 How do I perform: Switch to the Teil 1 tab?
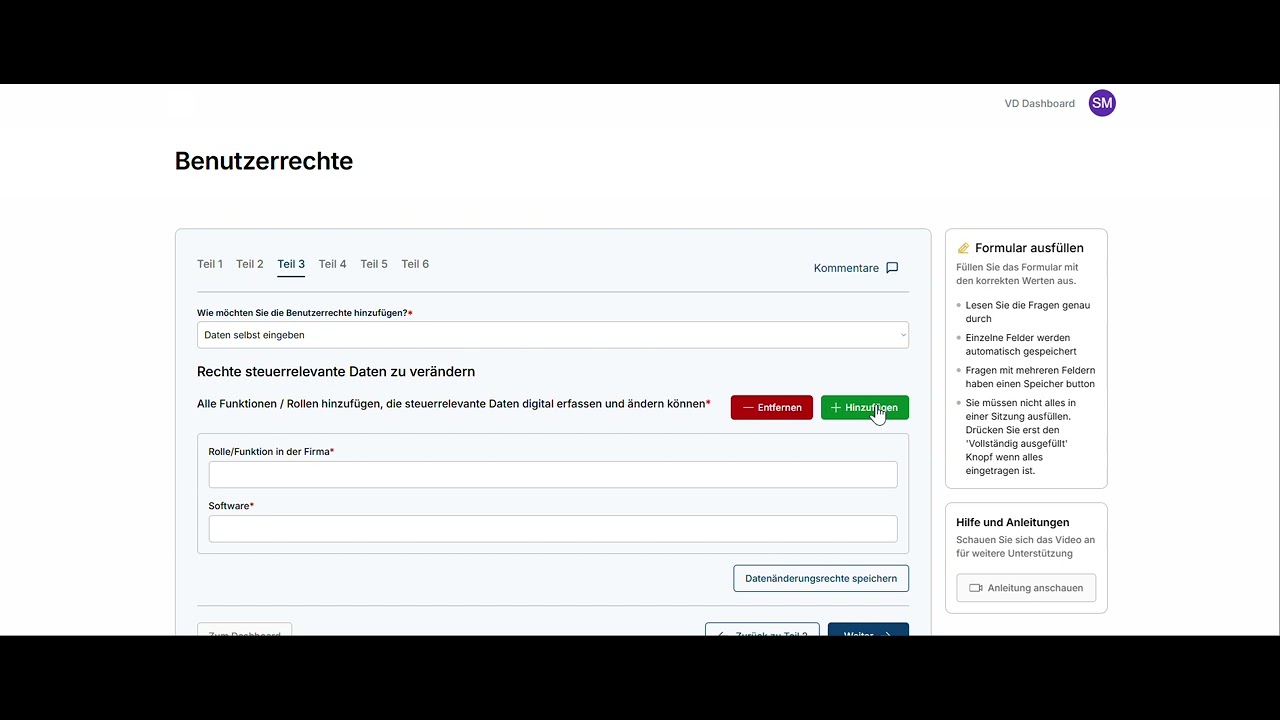[x=210, y=264]
